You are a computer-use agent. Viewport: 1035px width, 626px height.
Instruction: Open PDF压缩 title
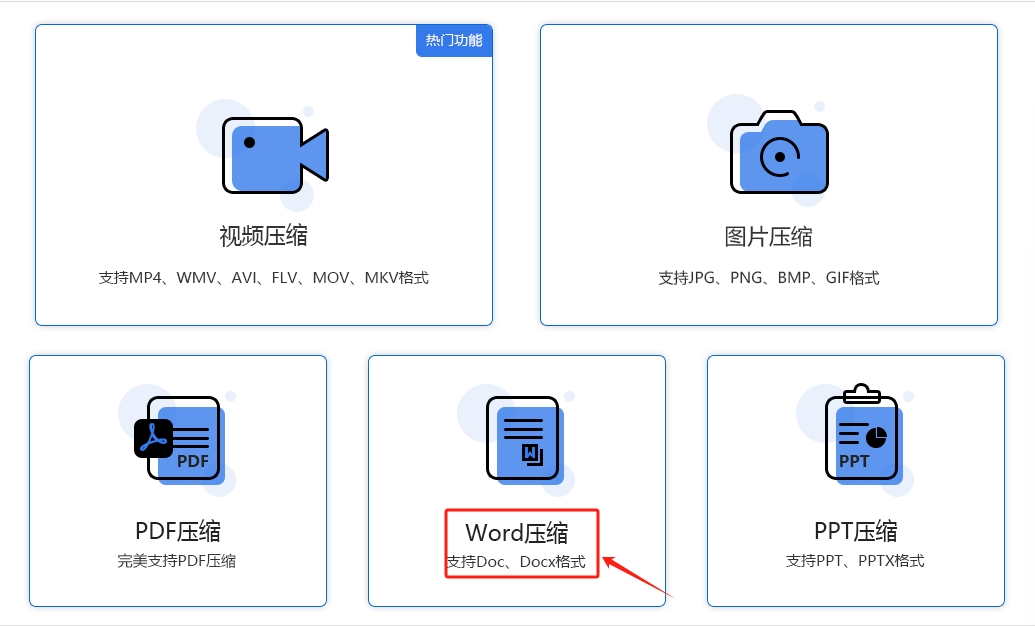[x=178, y=531]
